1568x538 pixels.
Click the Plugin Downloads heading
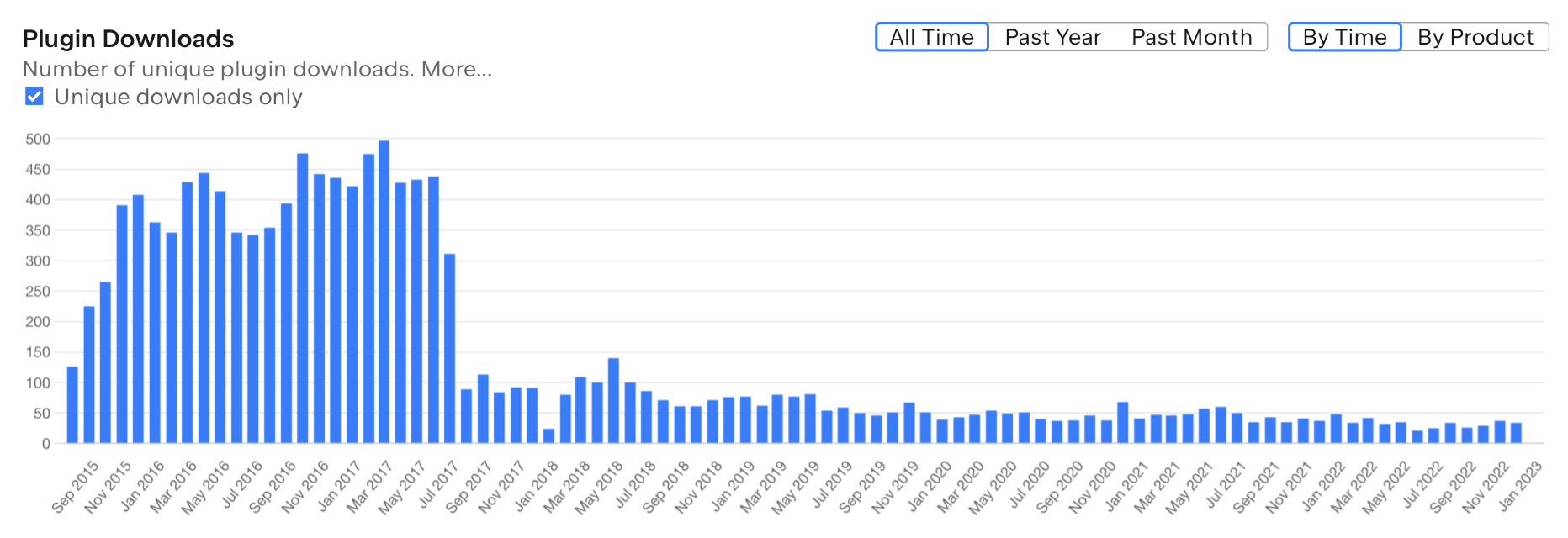(128, 39)
